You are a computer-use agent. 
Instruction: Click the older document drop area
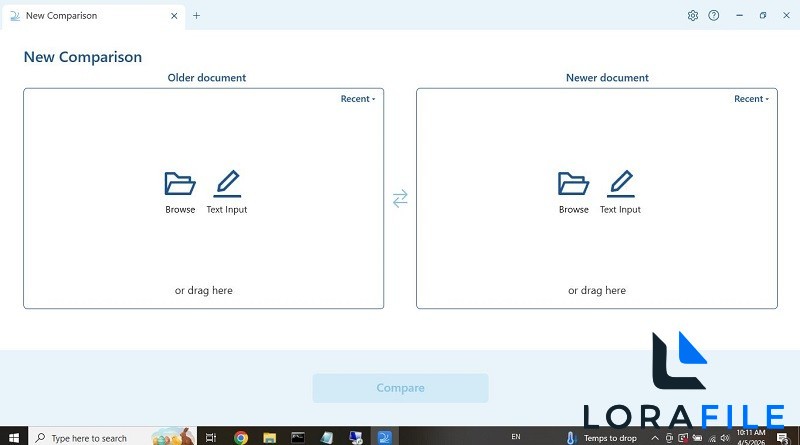pos(204,199)
